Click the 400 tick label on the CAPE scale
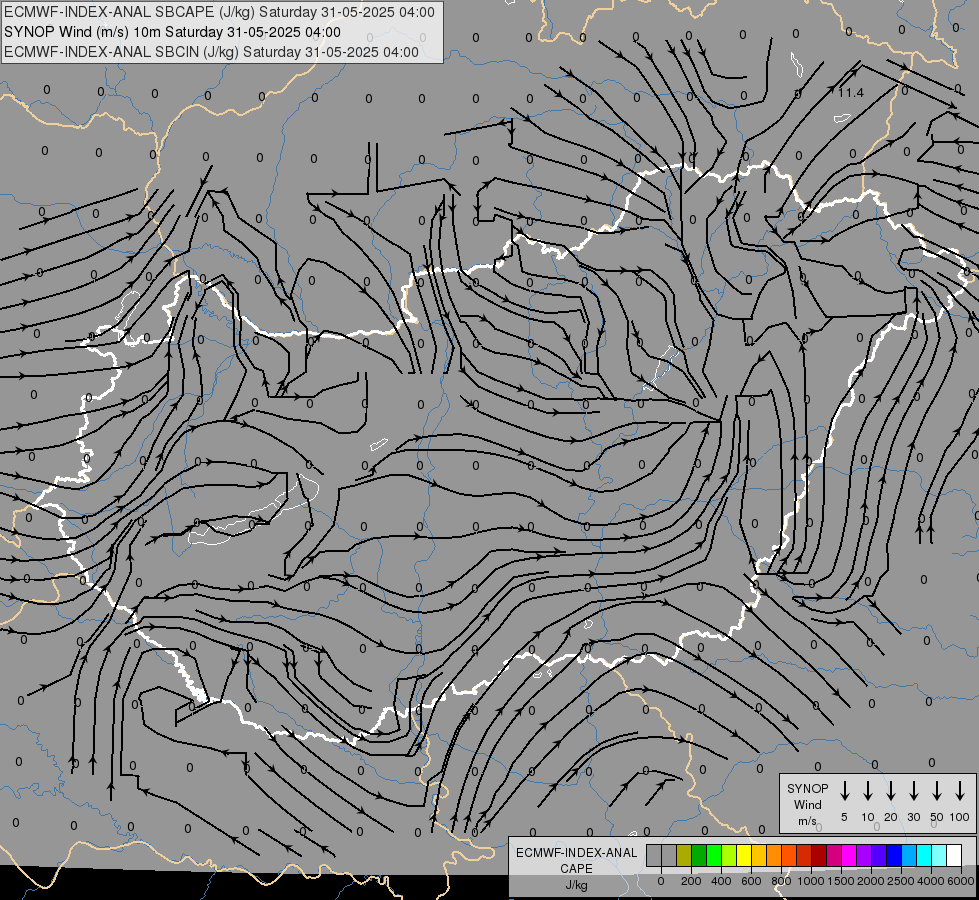 [721, 881]
